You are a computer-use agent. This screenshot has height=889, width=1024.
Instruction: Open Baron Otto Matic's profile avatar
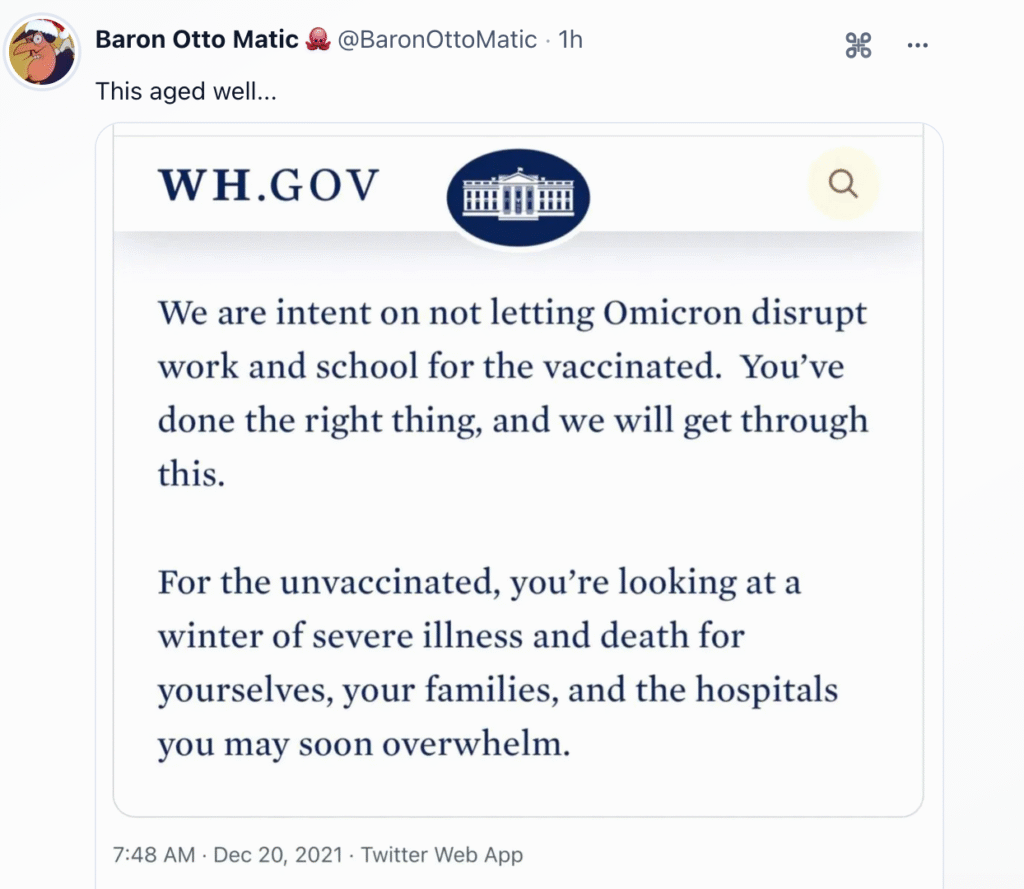(43, 53)
